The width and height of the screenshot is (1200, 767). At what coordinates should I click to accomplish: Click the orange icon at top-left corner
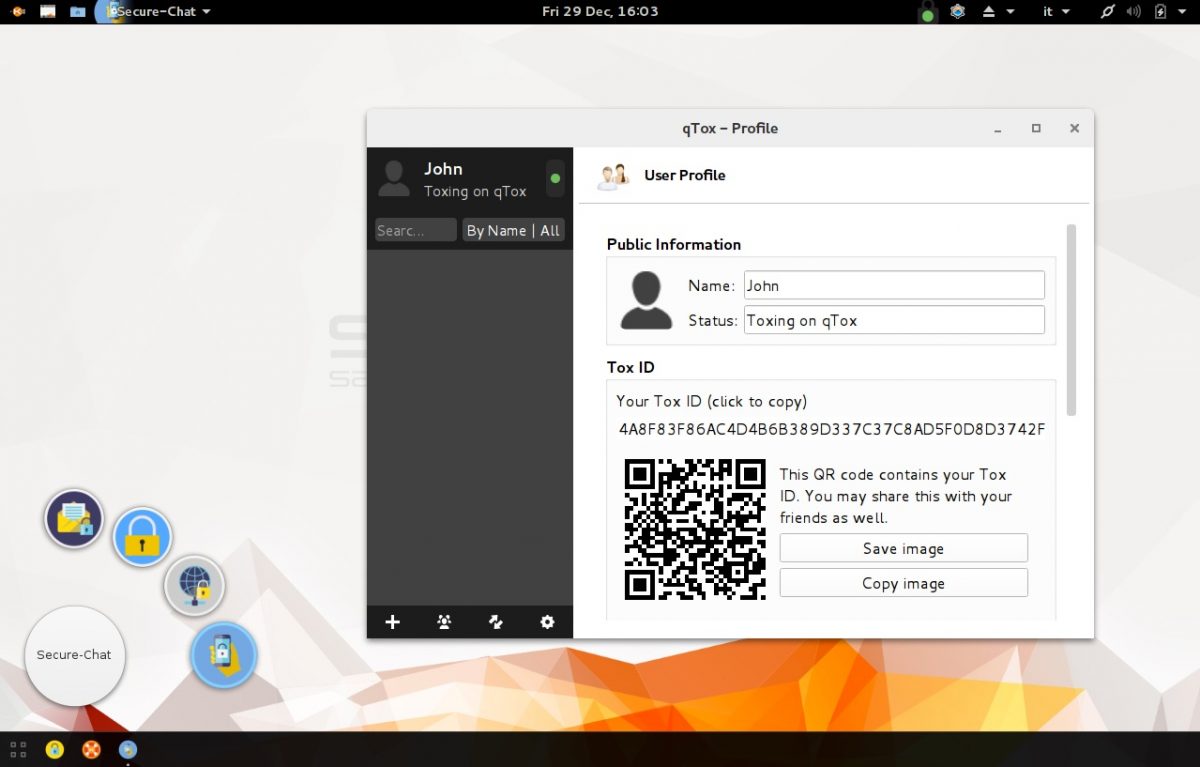(x=18, y=12)
